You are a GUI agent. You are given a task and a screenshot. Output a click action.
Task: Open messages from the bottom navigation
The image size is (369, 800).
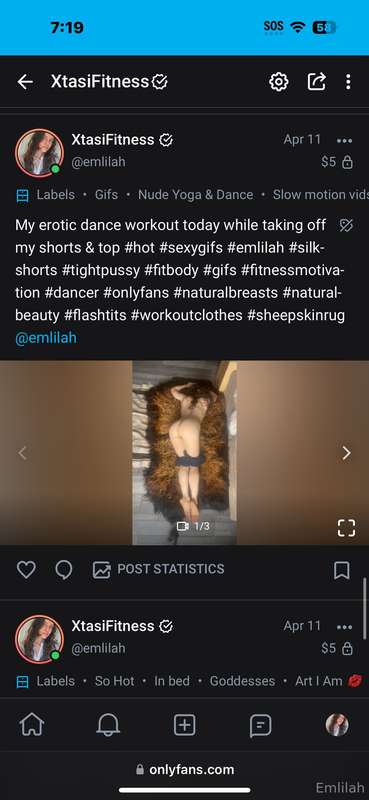click(260, 725)
